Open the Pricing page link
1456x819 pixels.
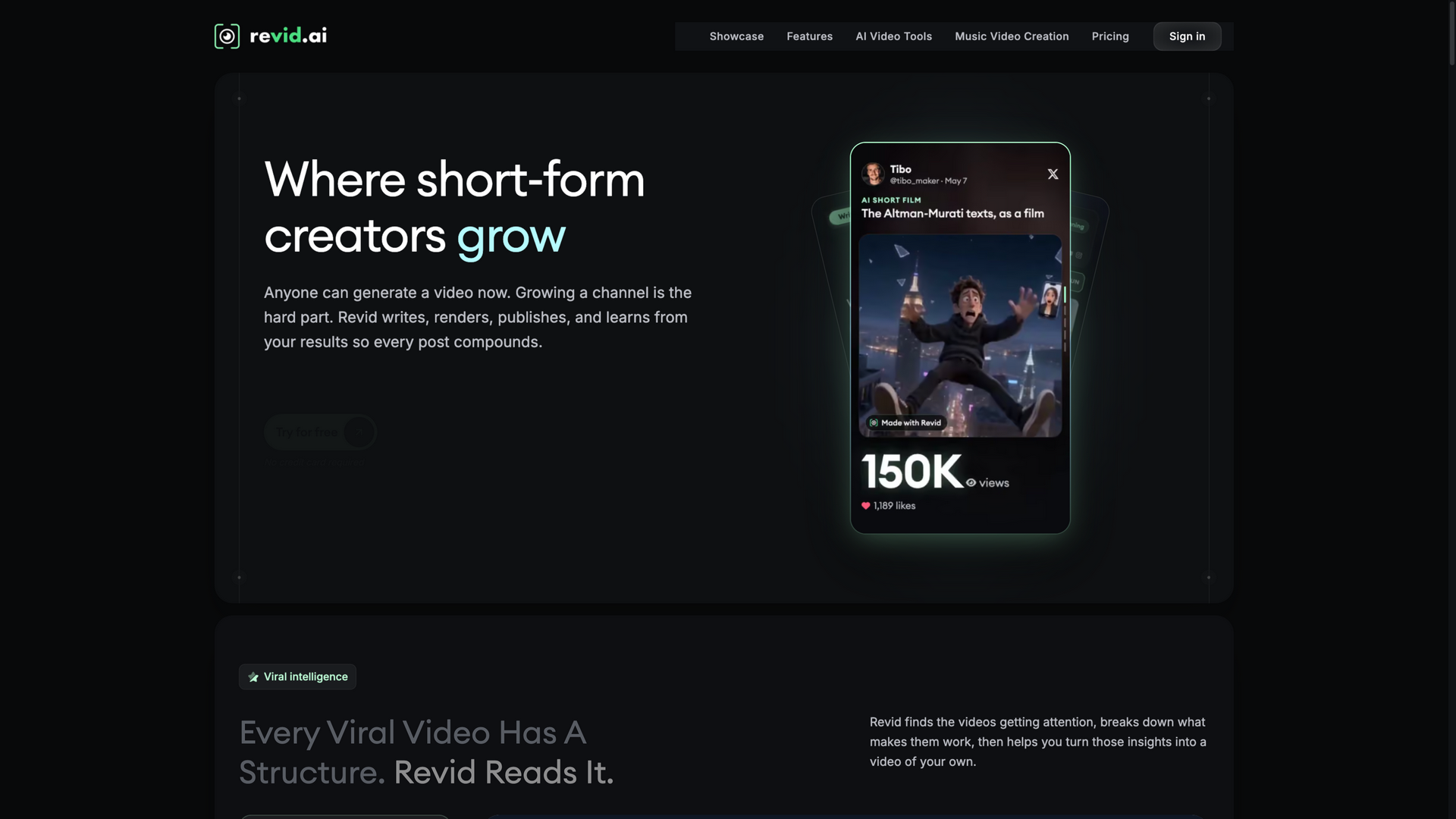coord(1110,36)
